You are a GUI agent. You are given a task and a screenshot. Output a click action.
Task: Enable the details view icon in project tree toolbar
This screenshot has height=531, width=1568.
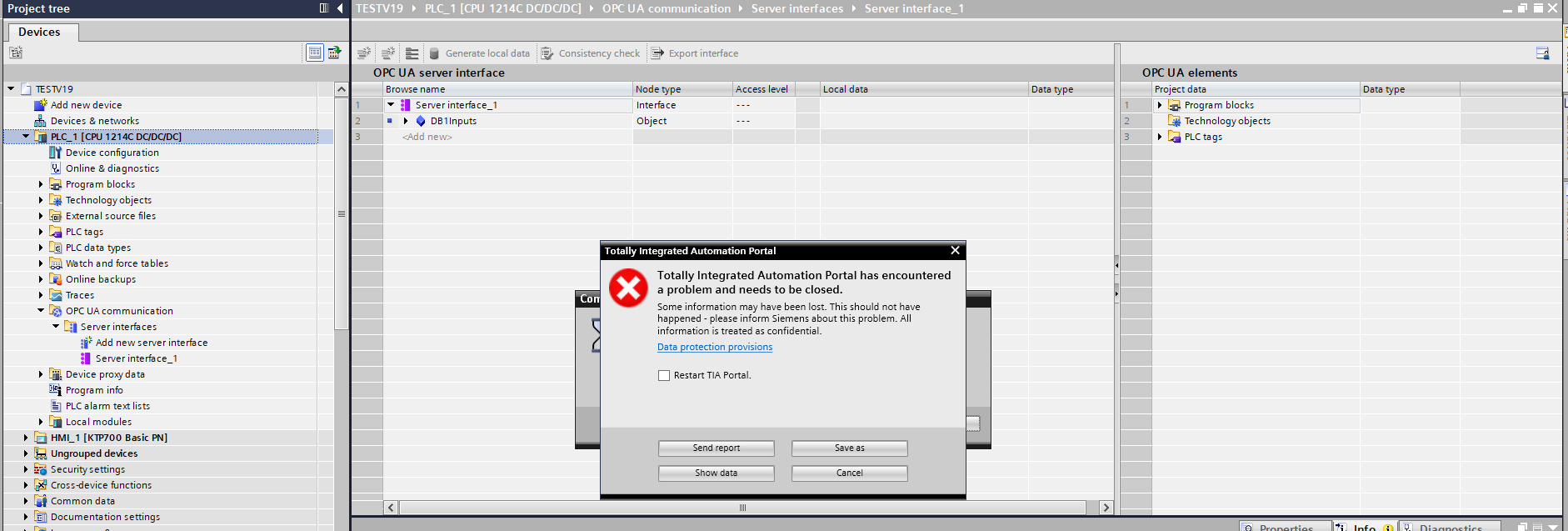[x=315, y=53]
